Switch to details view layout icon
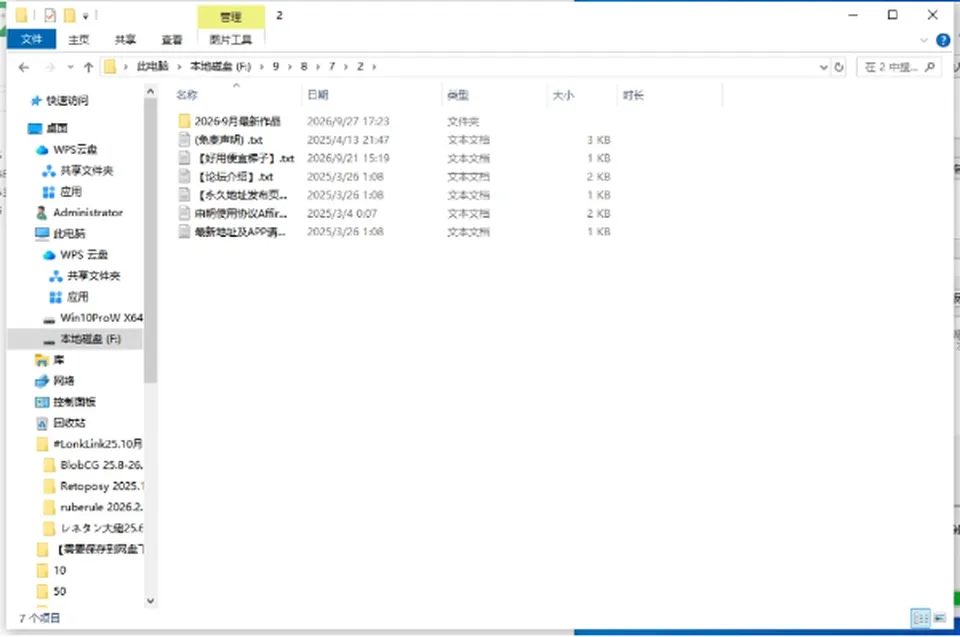This screenshot has width=960, height=637. tap(920, 618)
